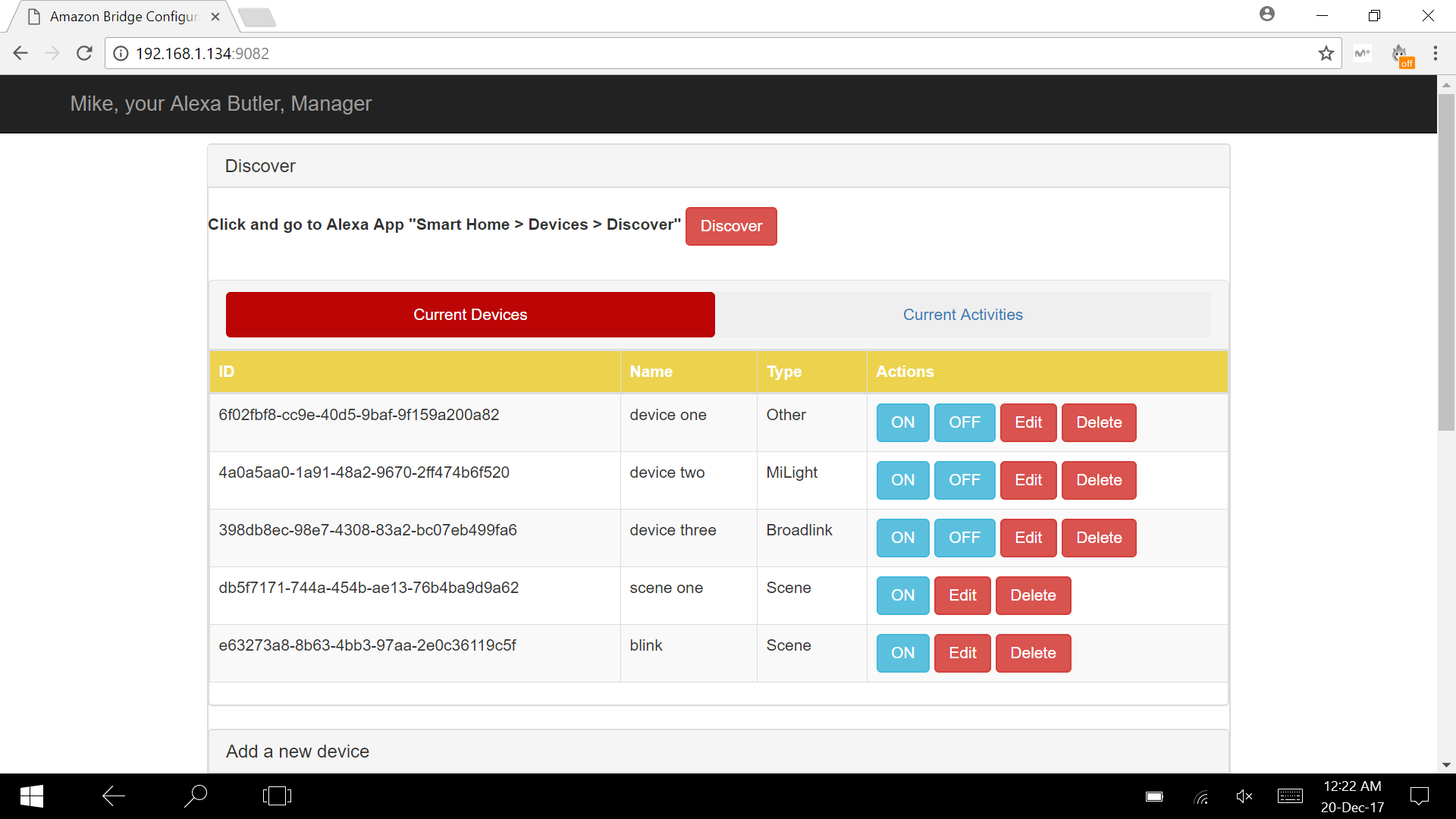Open Windows Start menu

31,796
